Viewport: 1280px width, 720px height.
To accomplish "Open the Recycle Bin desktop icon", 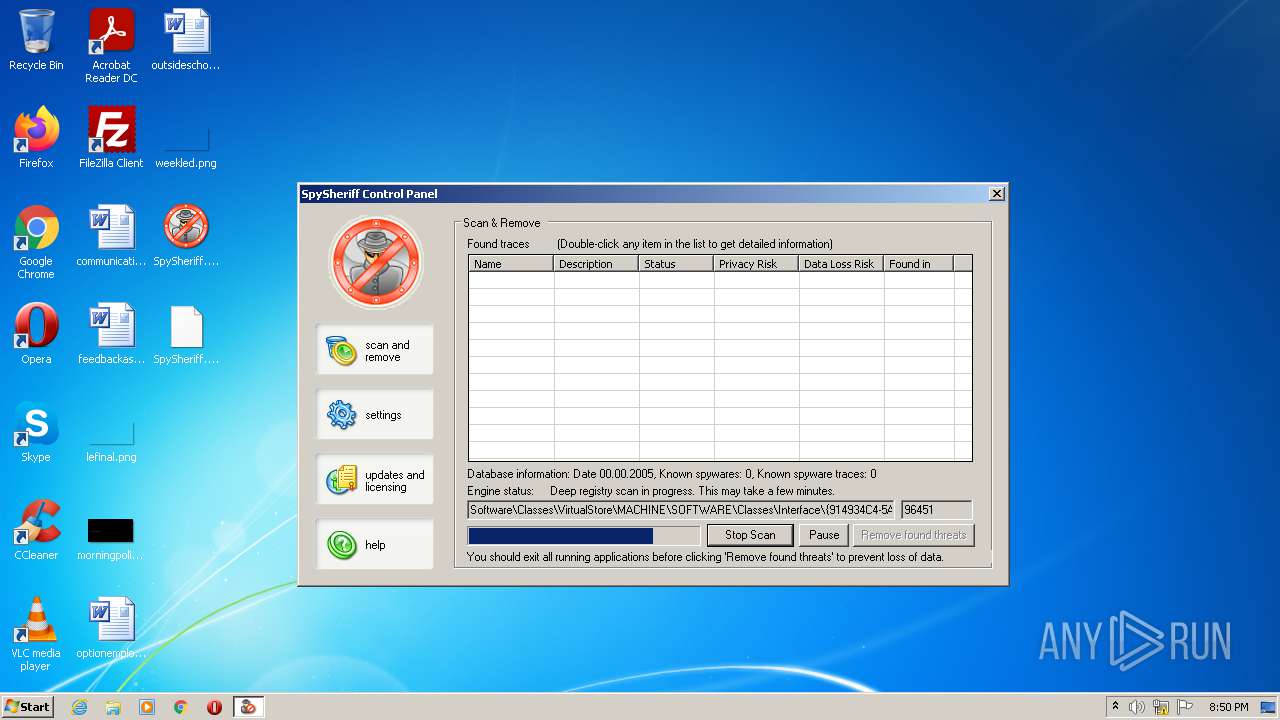I will click(x=36, y=40).
